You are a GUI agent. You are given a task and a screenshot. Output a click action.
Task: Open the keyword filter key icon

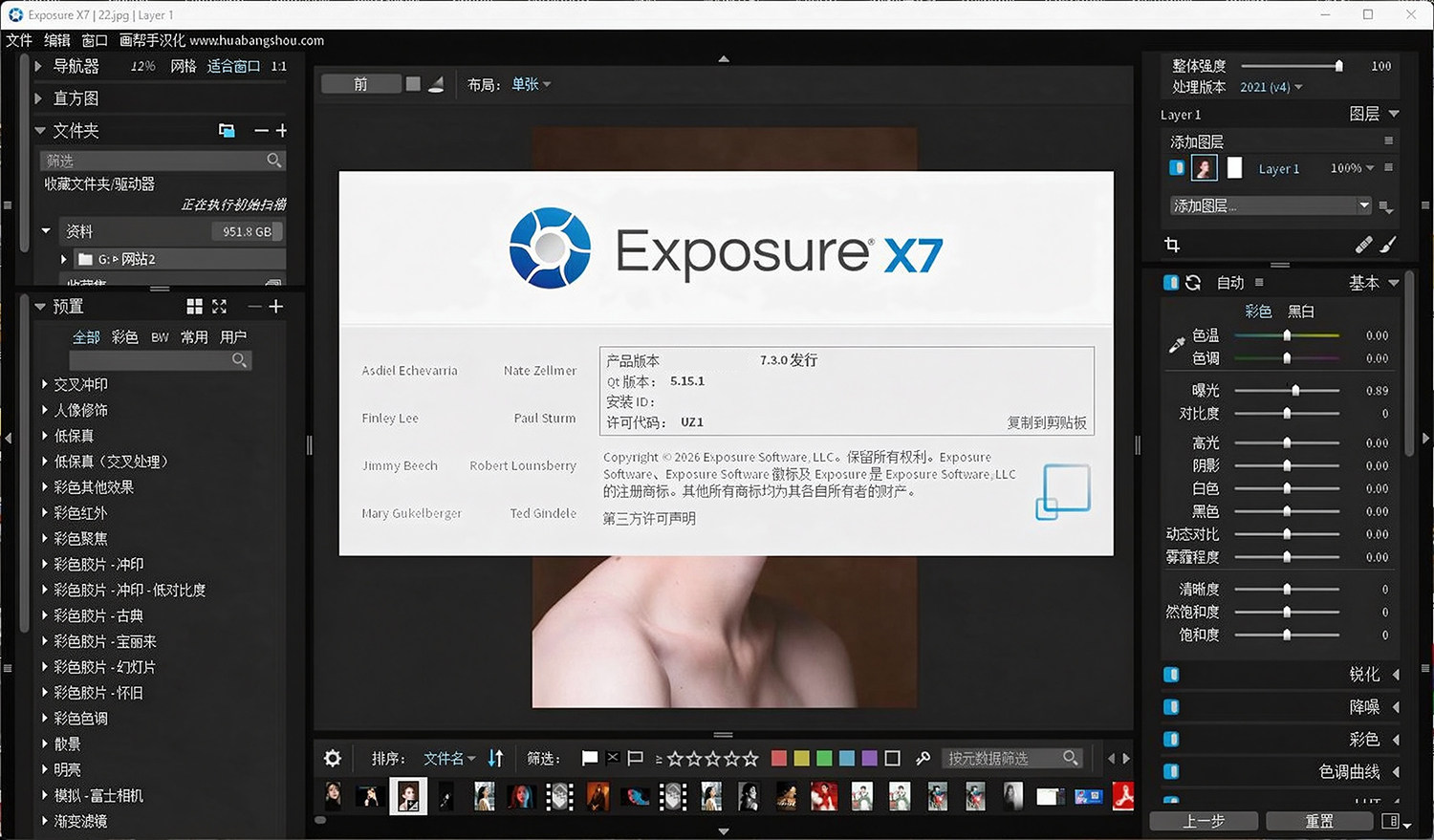923,758
